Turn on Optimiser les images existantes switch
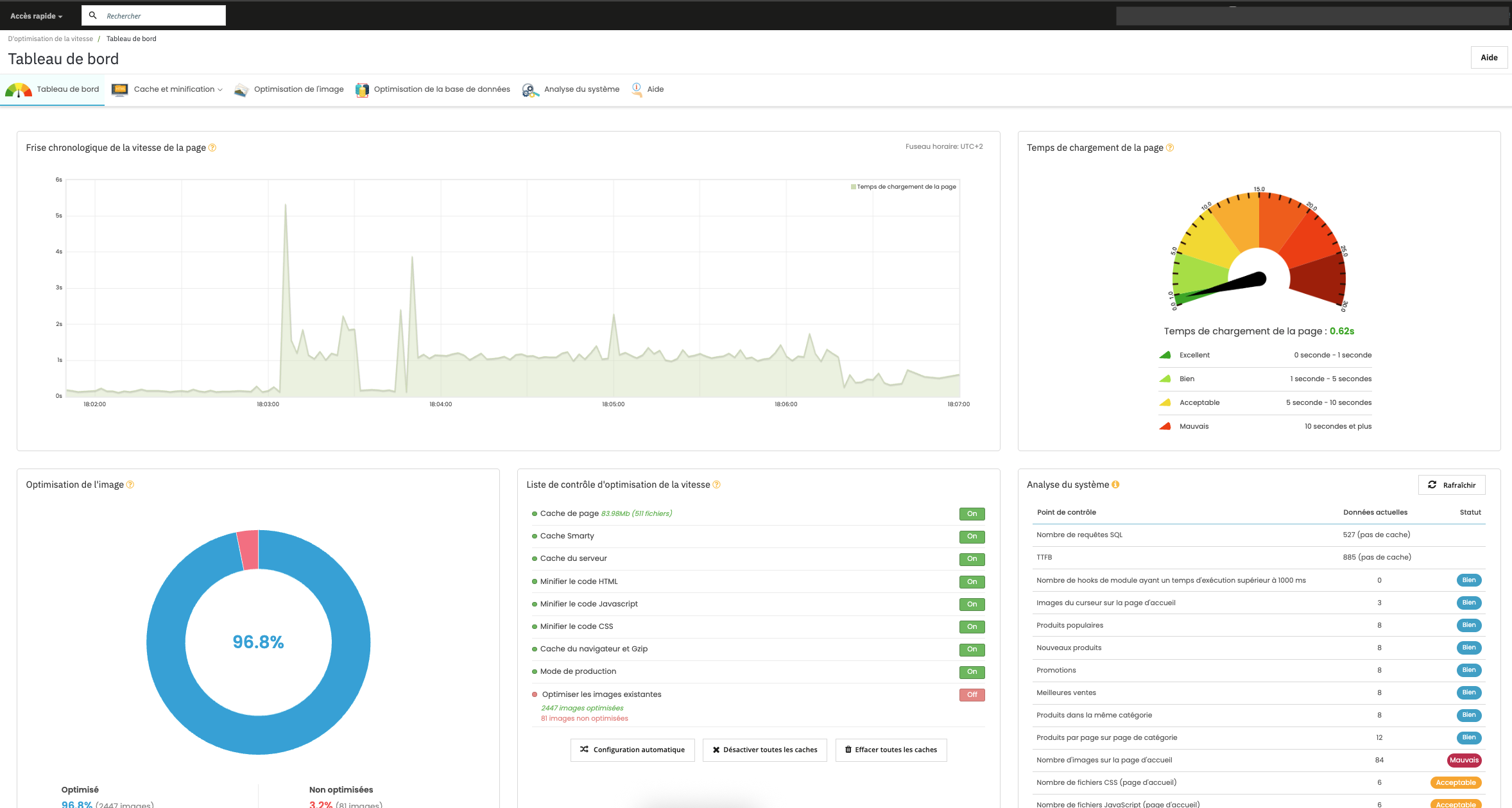Viewport: 1512px width, 808px height. [x=972, y=695]
